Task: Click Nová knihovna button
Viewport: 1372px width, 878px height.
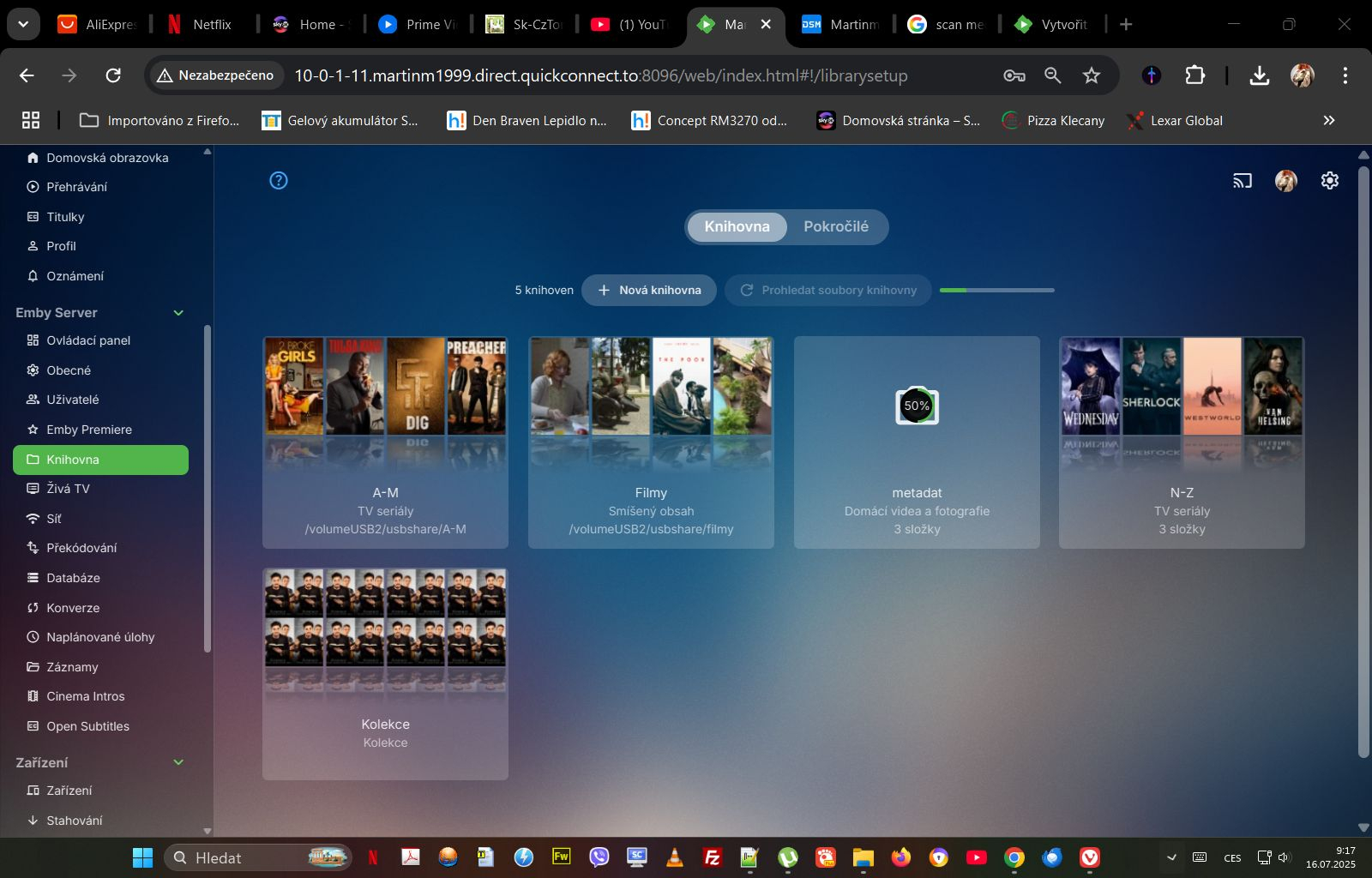Action: [x=649, y=290]
